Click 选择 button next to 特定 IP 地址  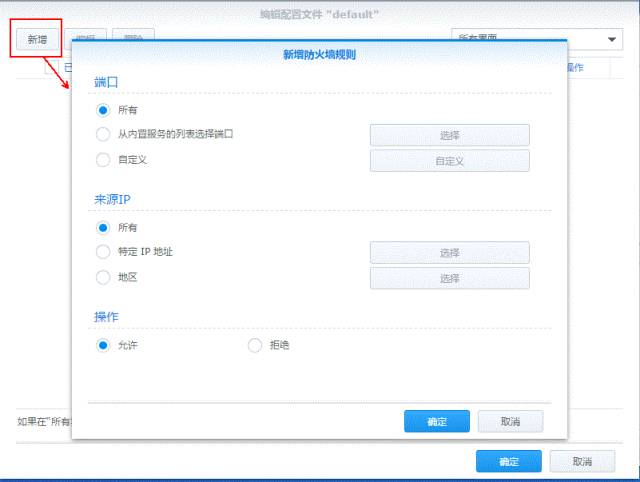449,253
